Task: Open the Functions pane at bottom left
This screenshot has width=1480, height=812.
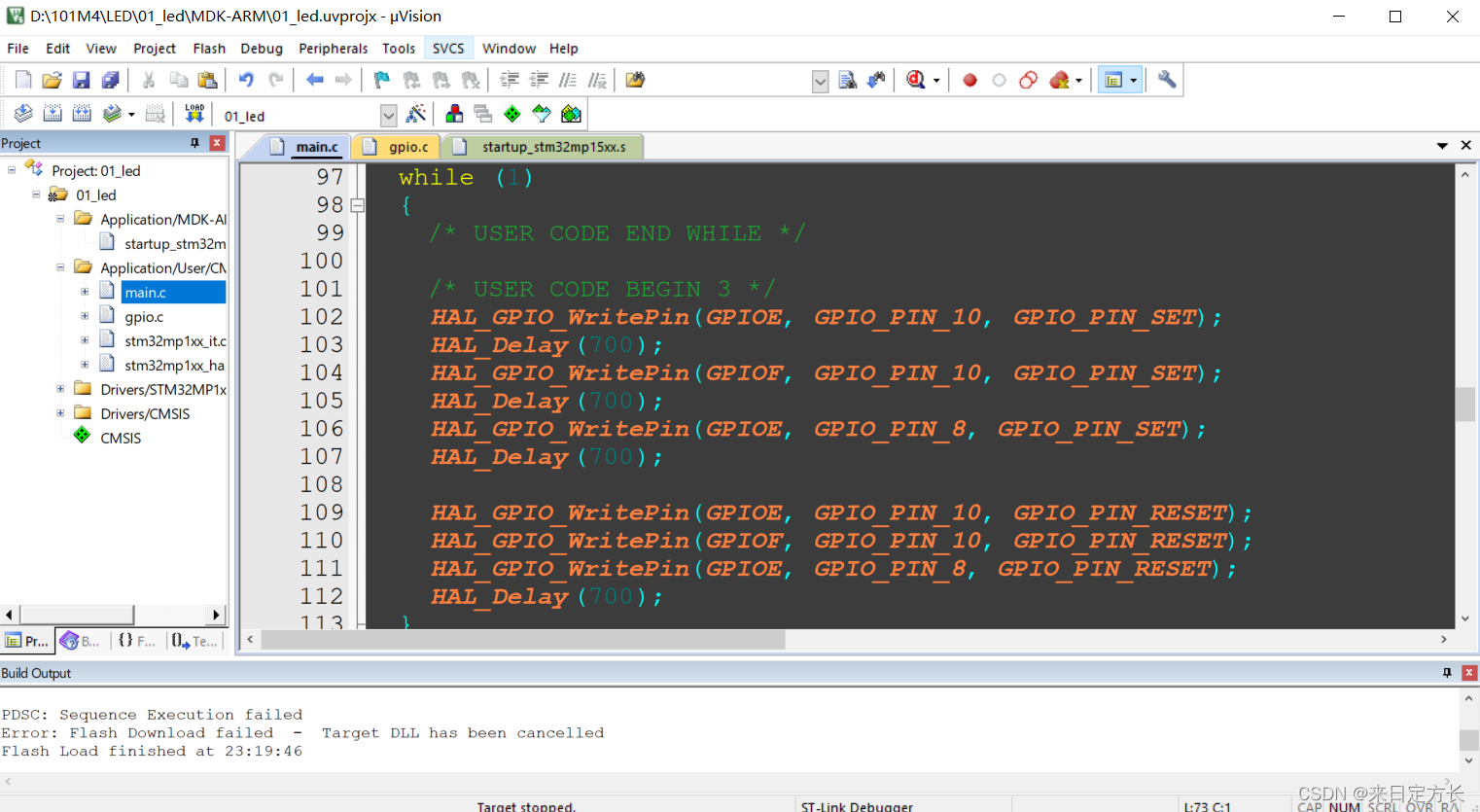Action: coord(137,641)
